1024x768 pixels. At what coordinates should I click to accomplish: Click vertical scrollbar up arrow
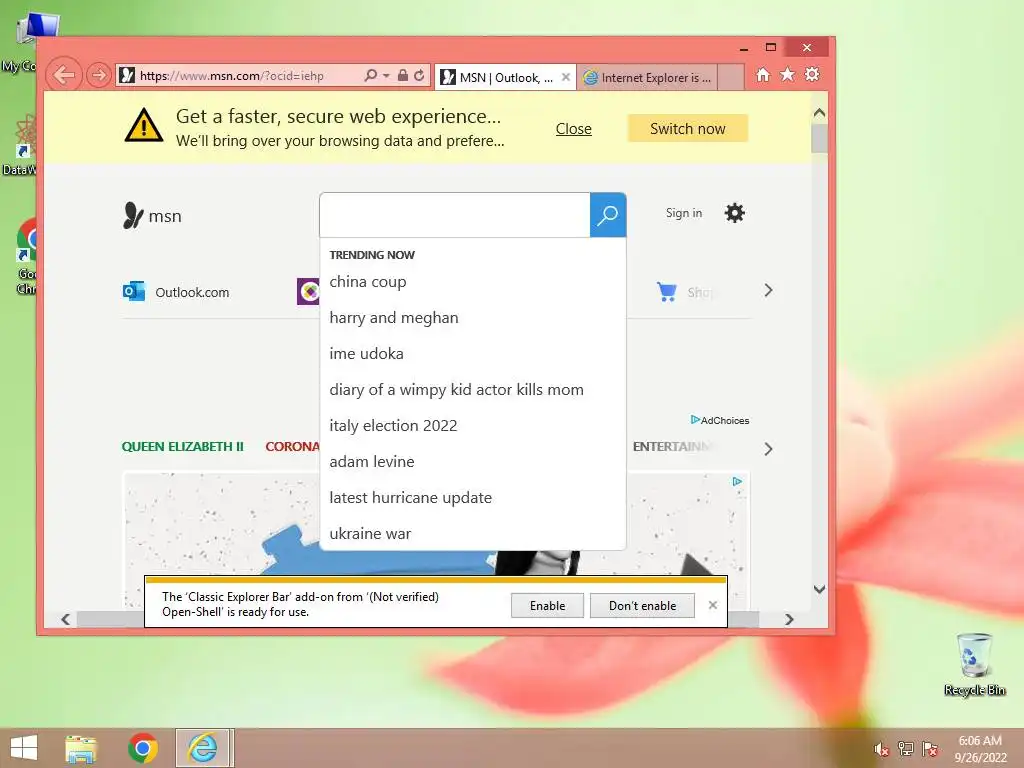(x=820, y=112)
